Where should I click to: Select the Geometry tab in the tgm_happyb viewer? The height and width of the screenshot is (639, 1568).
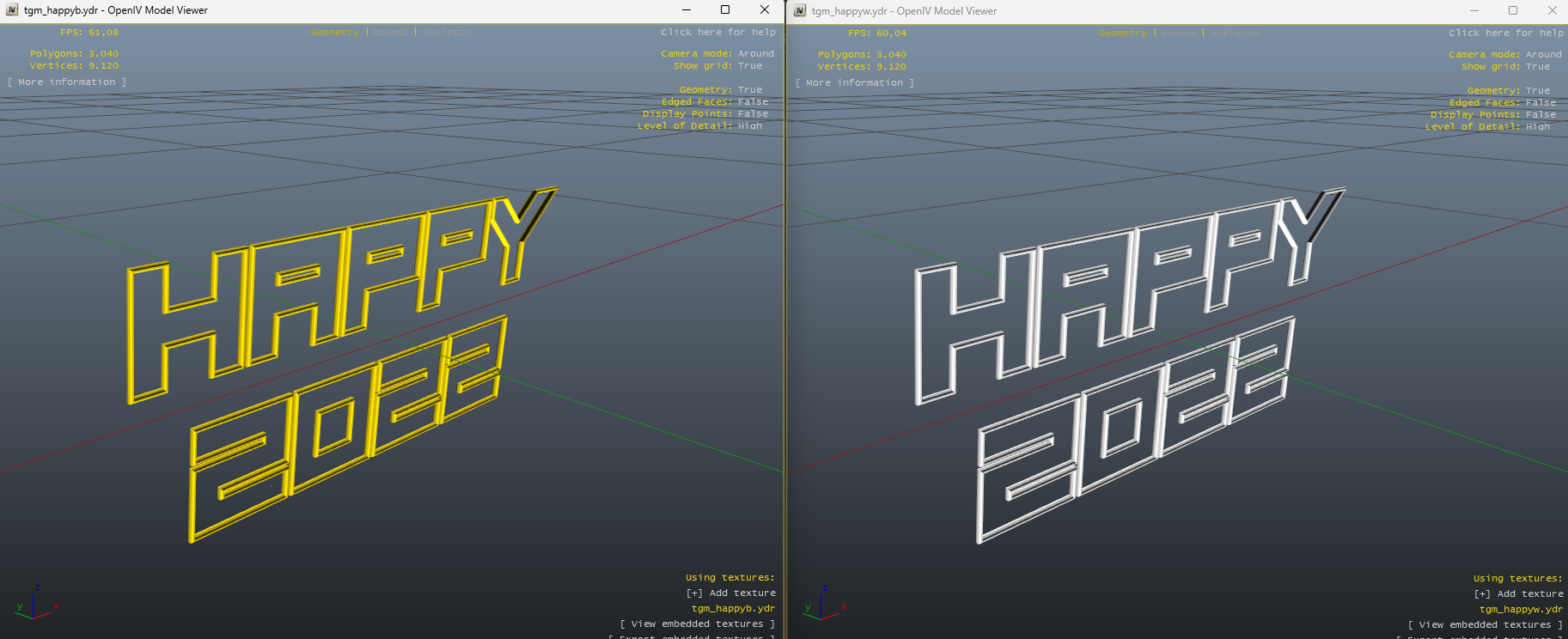[334, 32]
